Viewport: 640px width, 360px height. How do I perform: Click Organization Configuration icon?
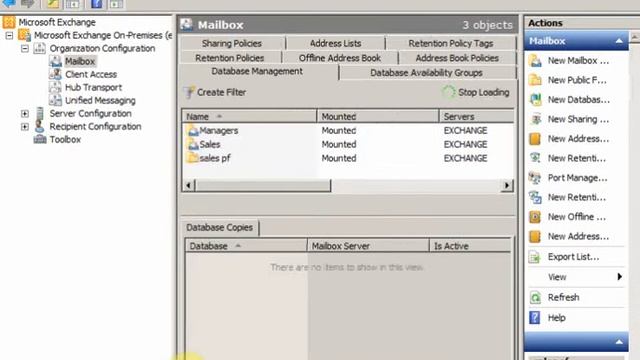click(x=40, y=48)
